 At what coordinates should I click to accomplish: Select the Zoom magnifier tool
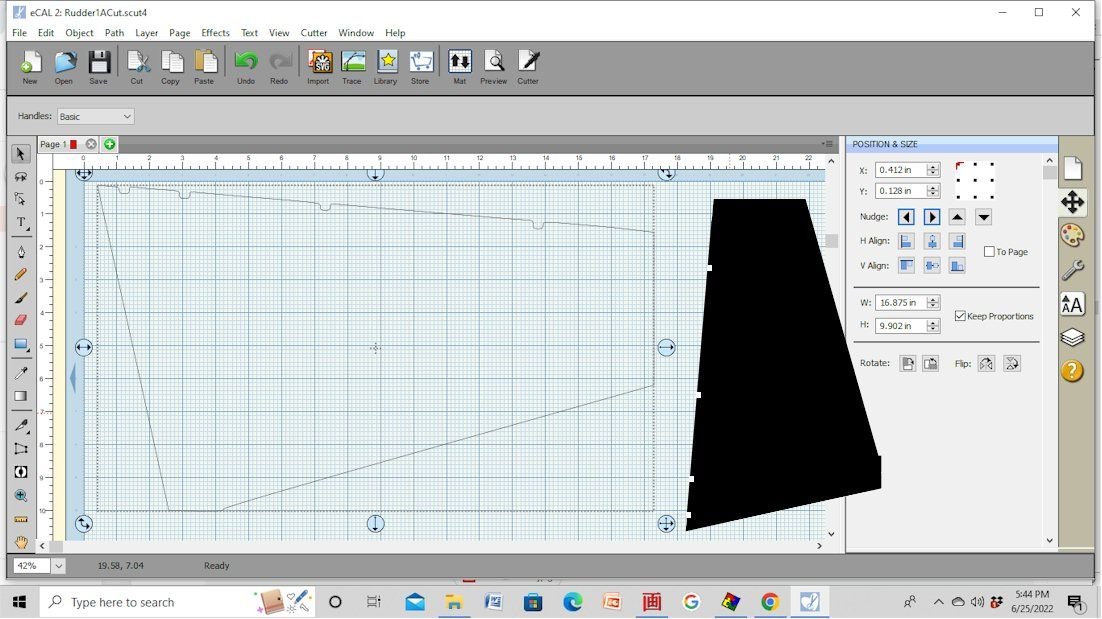pos(20,495)
